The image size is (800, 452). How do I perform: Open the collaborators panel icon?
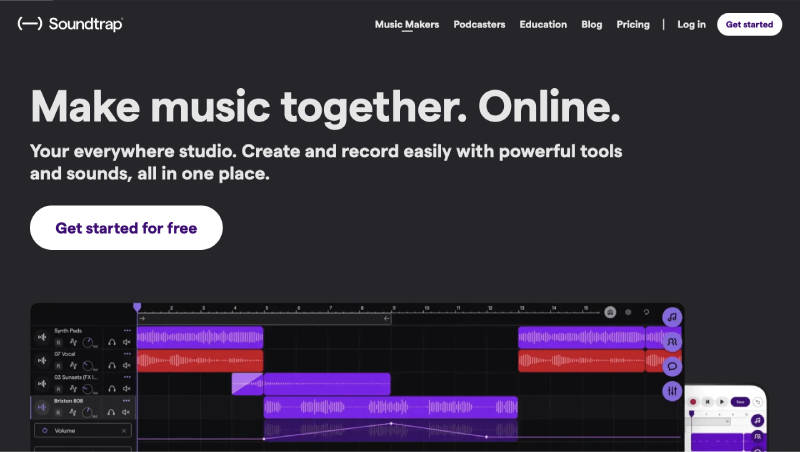coord(673,342)
